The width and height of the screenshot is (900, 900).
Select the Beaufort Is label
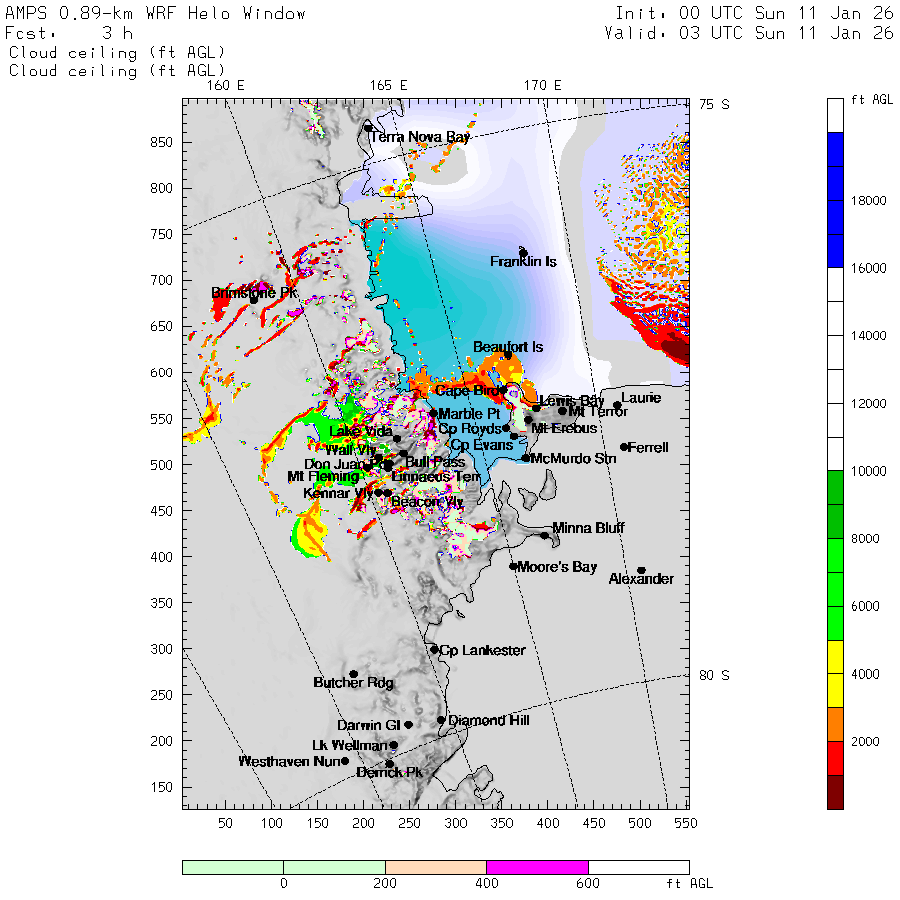508,347
